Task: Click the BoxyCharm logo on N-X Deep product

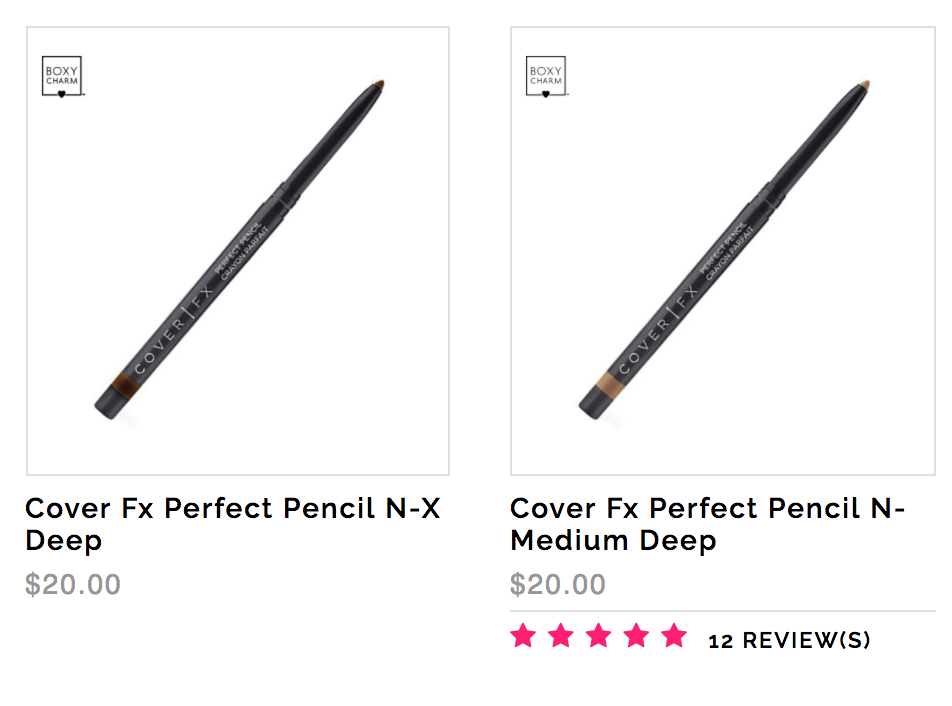Action: point(62,76)
